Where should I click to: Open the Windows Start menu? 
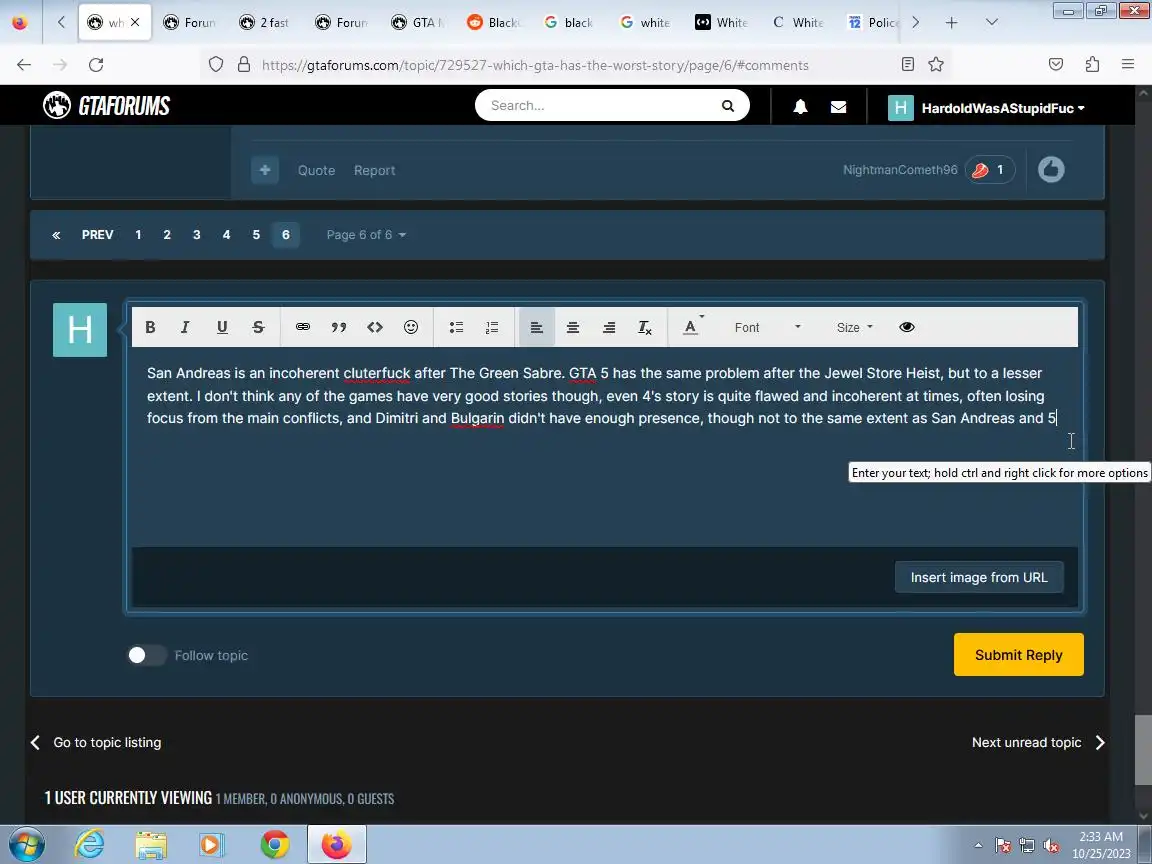(26, 845)
